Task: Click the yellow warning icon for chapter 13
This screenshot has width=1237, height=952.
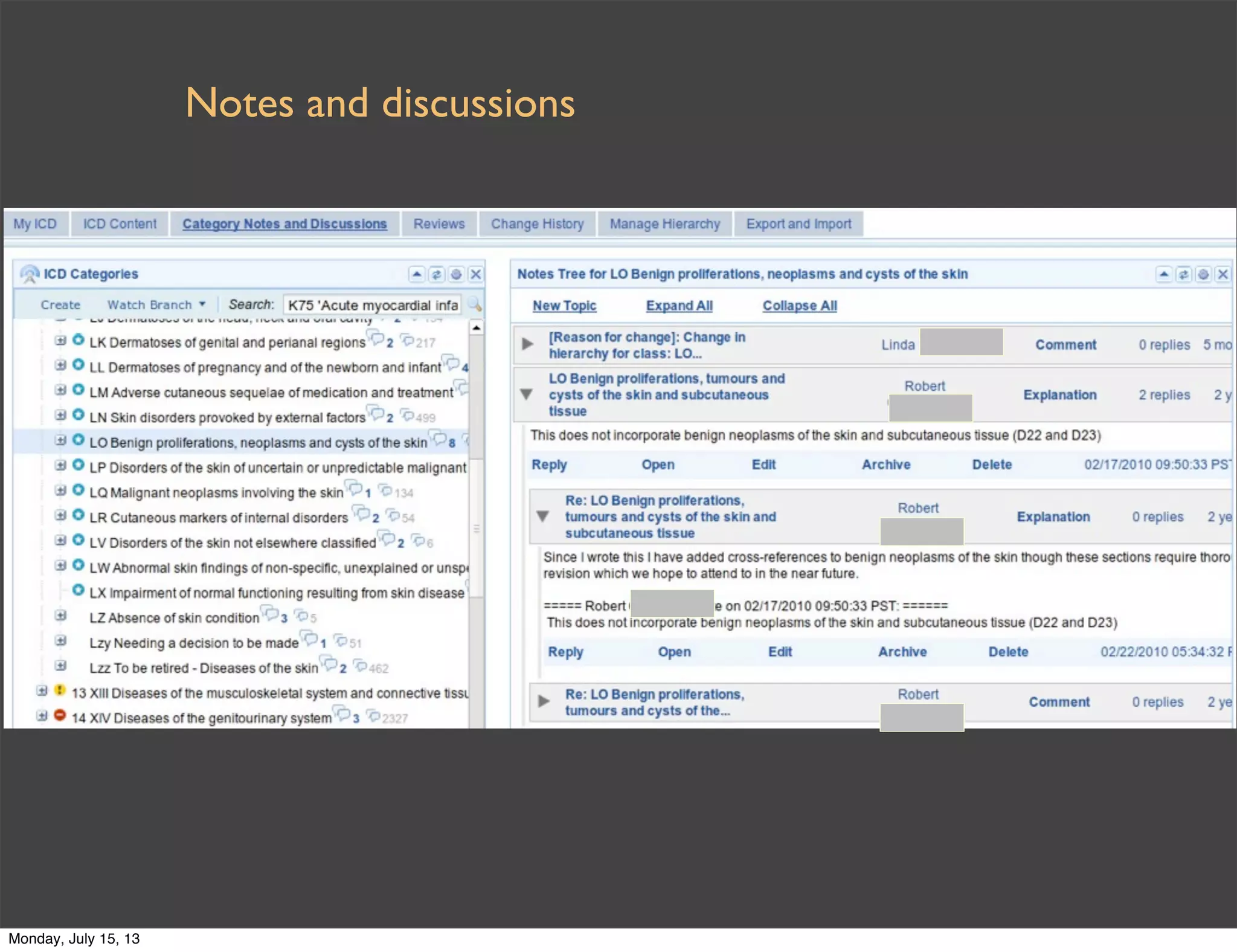Action: click(60, 690)
